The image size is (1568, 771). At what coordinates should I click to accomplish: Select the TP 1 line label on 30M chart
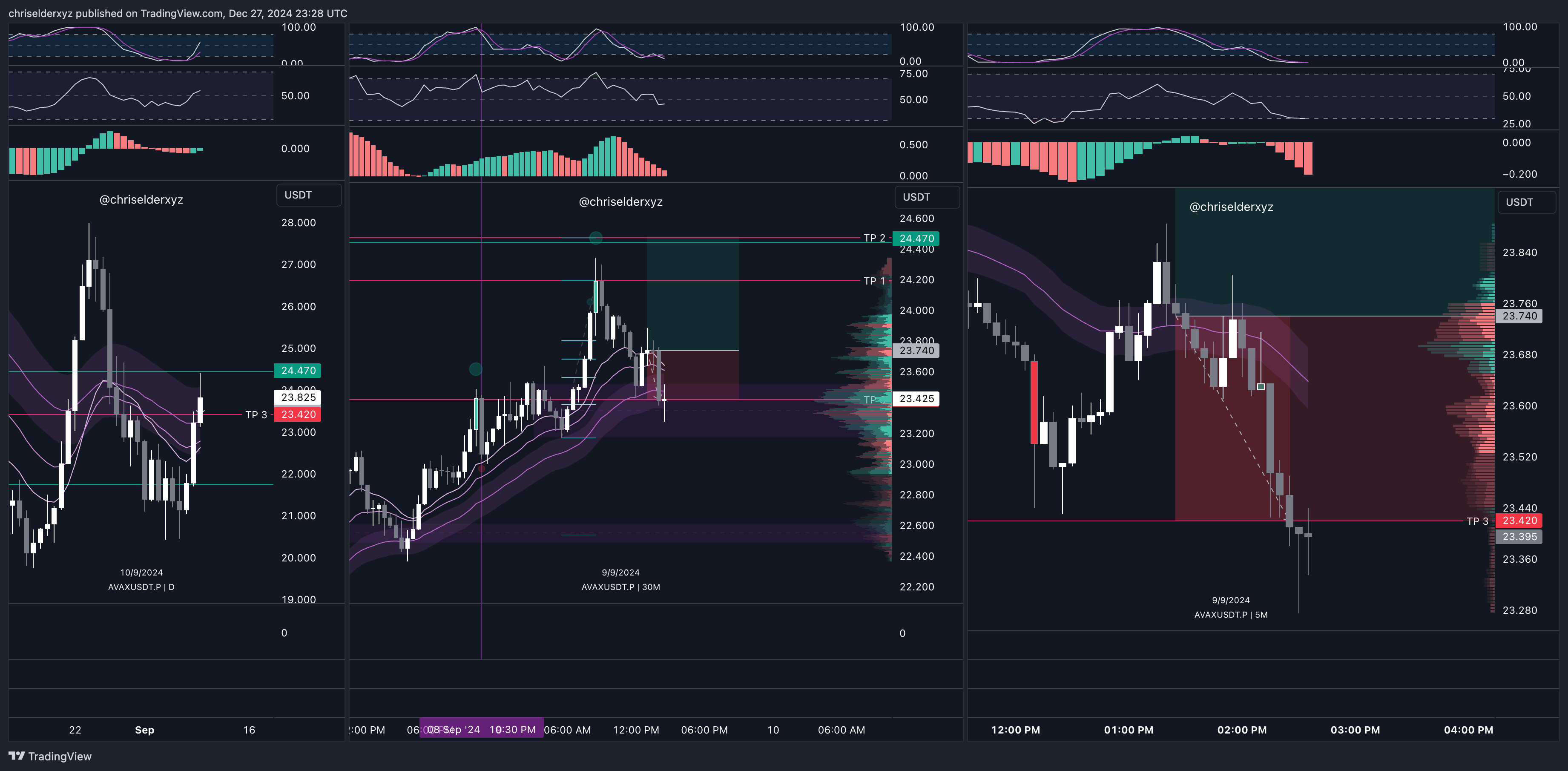874,281
